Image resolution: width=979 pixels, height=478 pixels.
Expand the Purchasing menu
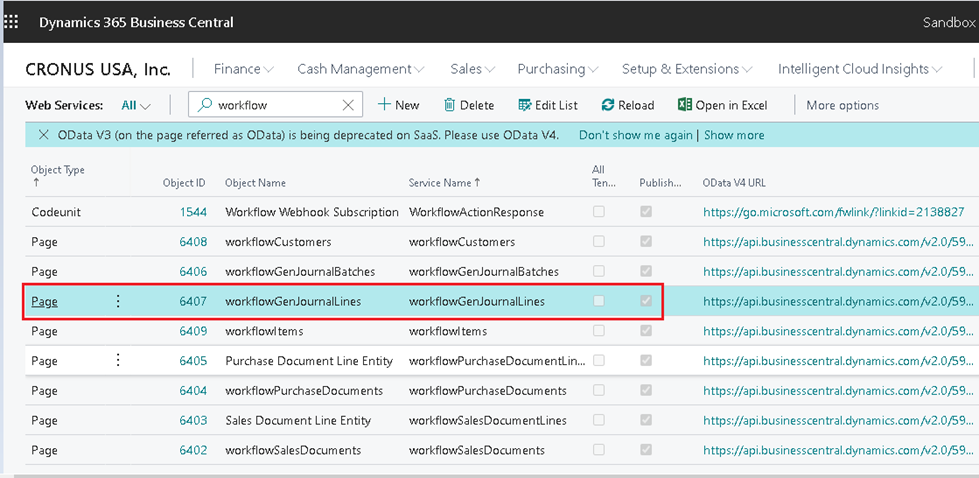pyautogui.click(x=558, y=69)
